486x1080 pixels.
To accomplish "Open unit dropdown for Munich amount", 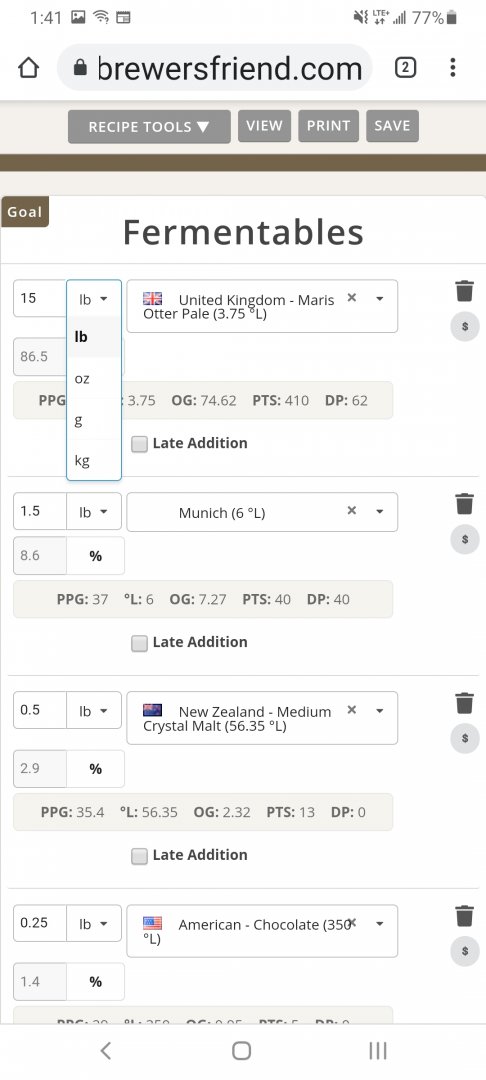I will tap(94, 512).
